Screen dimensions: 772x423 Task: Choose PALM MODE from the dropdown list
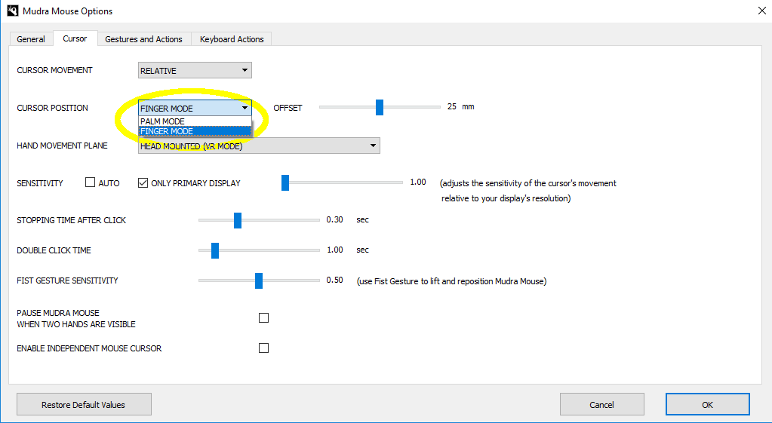pyautogui.click(x=195, y=121)
